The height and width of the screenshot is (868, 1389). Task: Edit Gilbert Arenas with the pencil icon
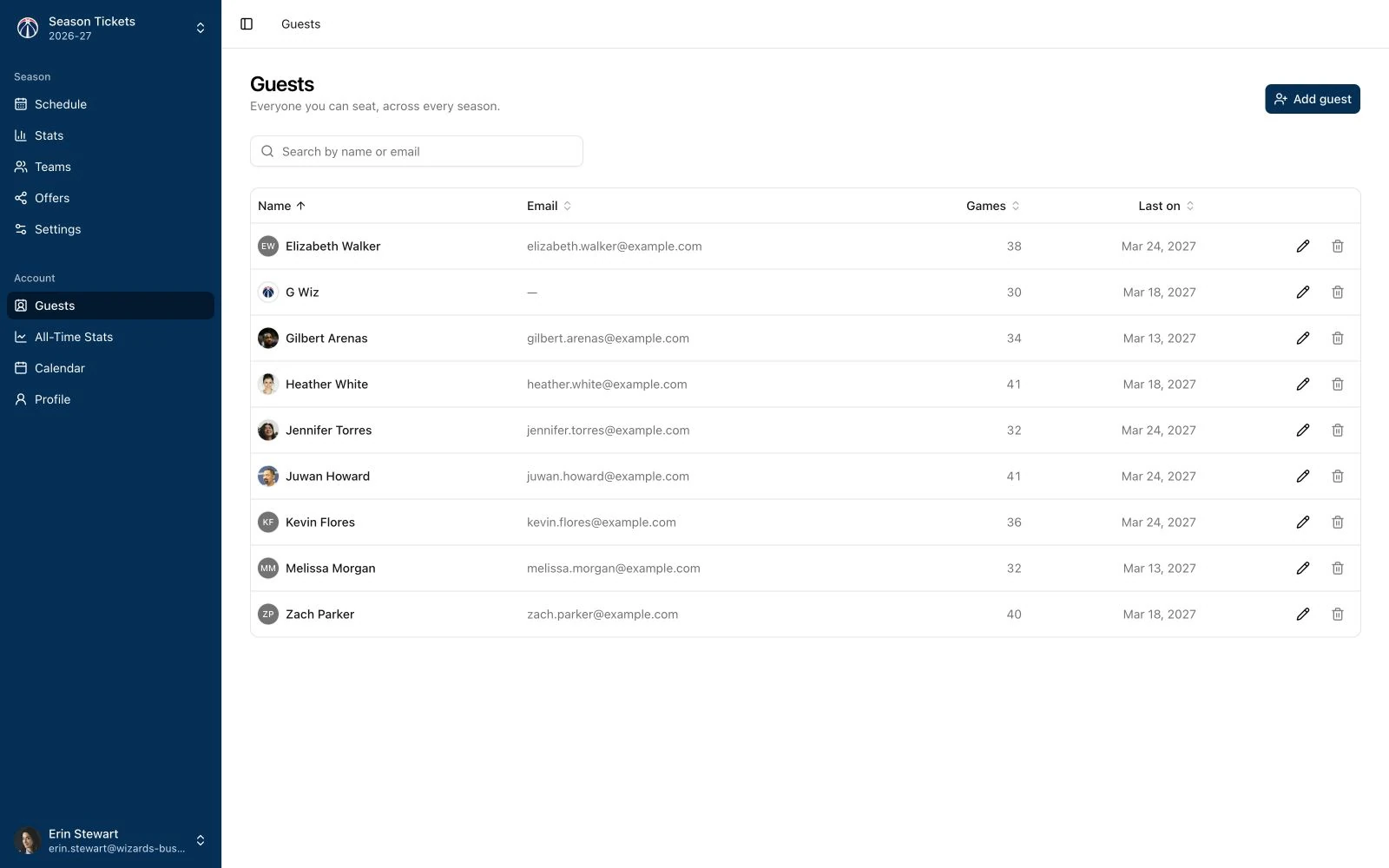click(1303, 339)
